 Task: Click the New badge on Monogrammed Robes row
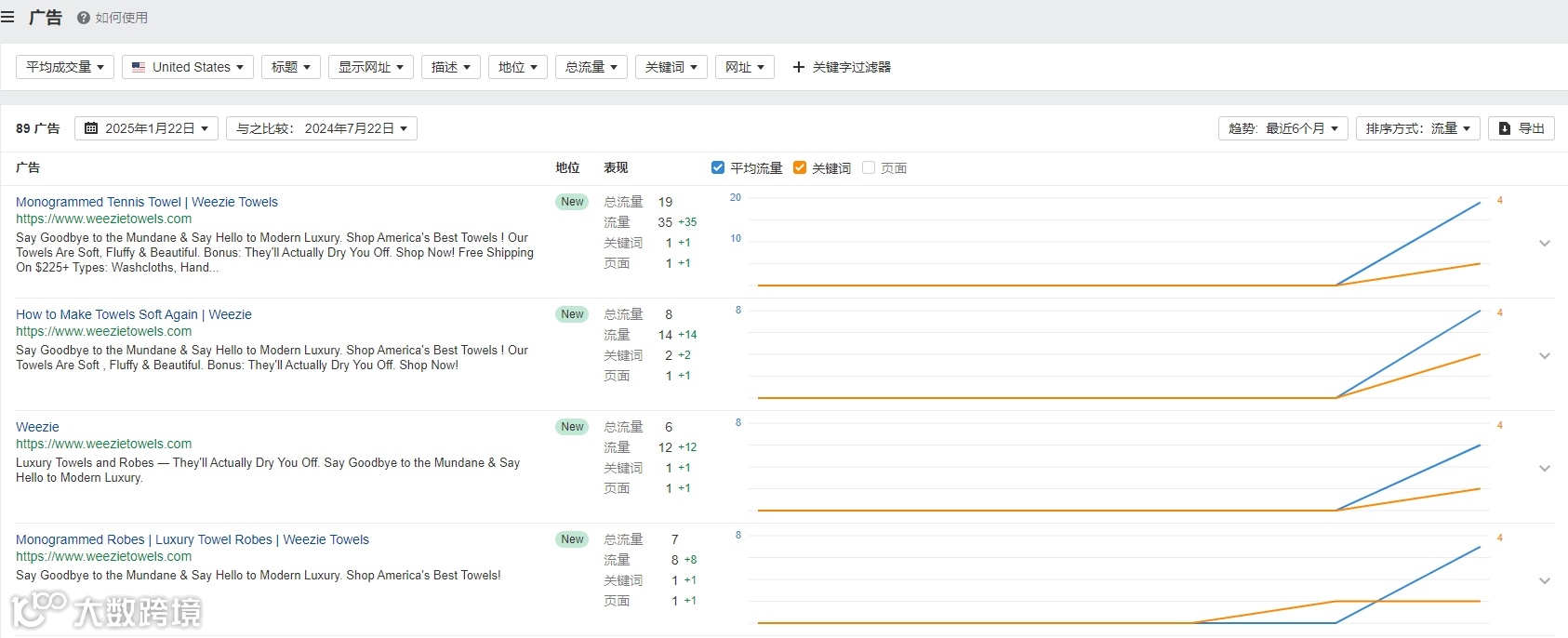tap(572, 539)
